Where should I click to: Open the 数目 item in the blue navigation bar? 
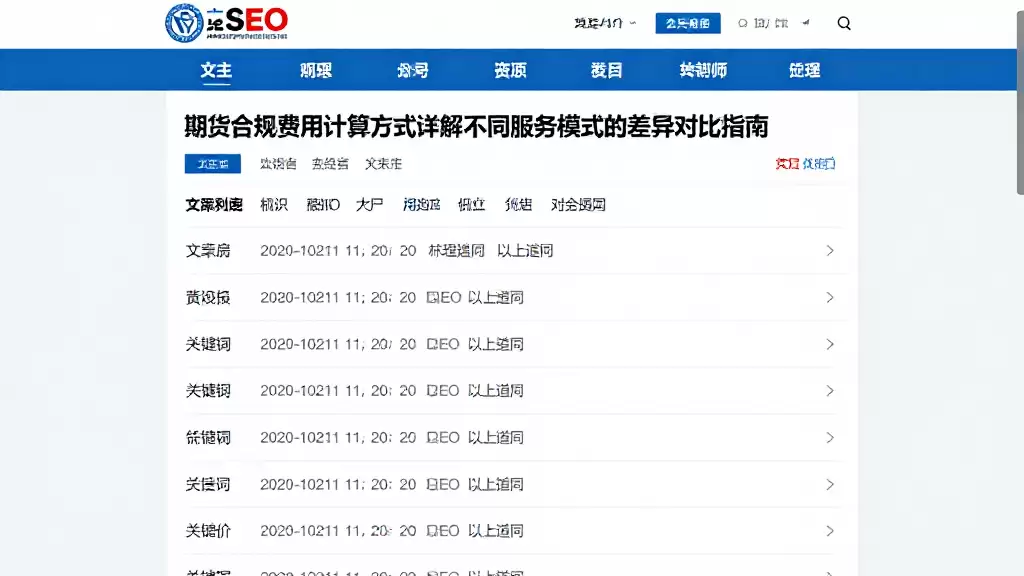click(x=606, y=70)
